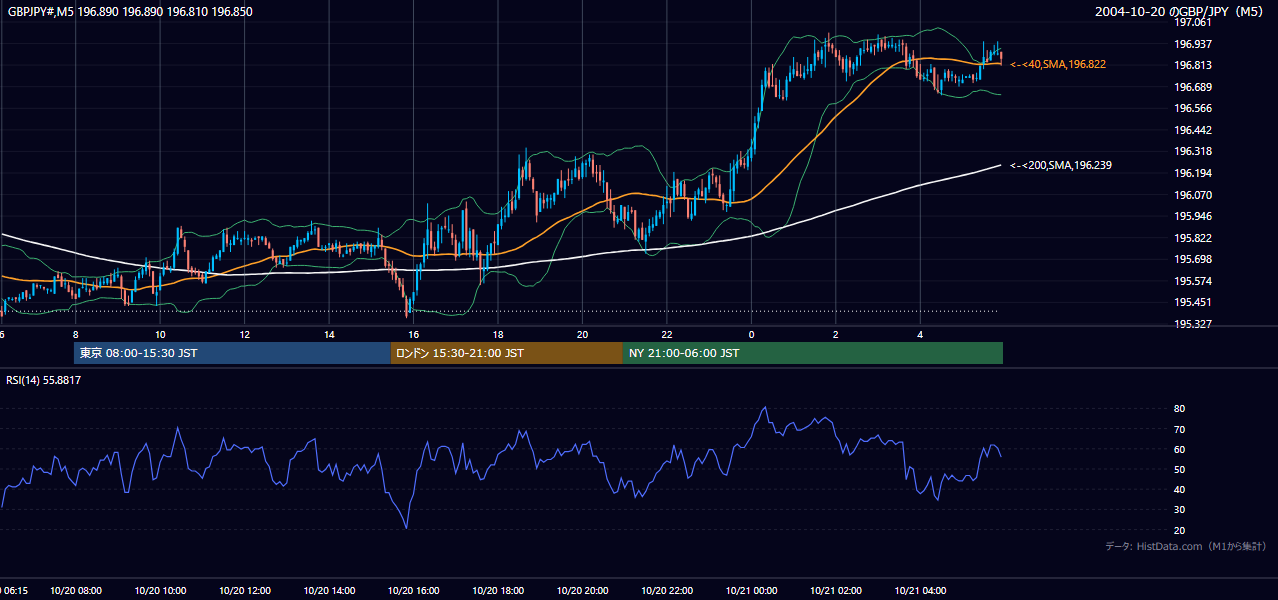Click the 200 SMA 196.239 label

[1061, 166]
